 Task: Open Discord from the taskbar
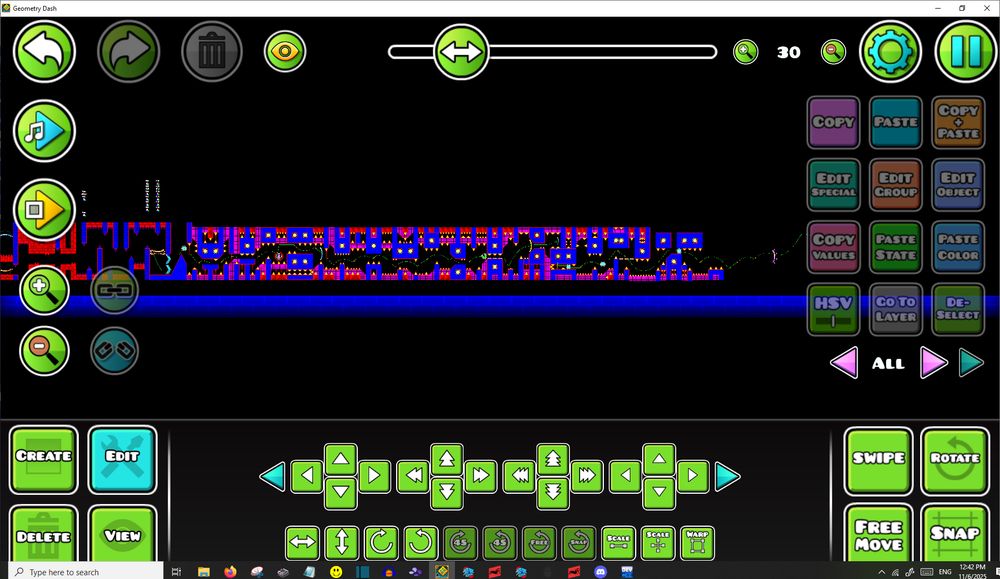click(x=600, y=571)
